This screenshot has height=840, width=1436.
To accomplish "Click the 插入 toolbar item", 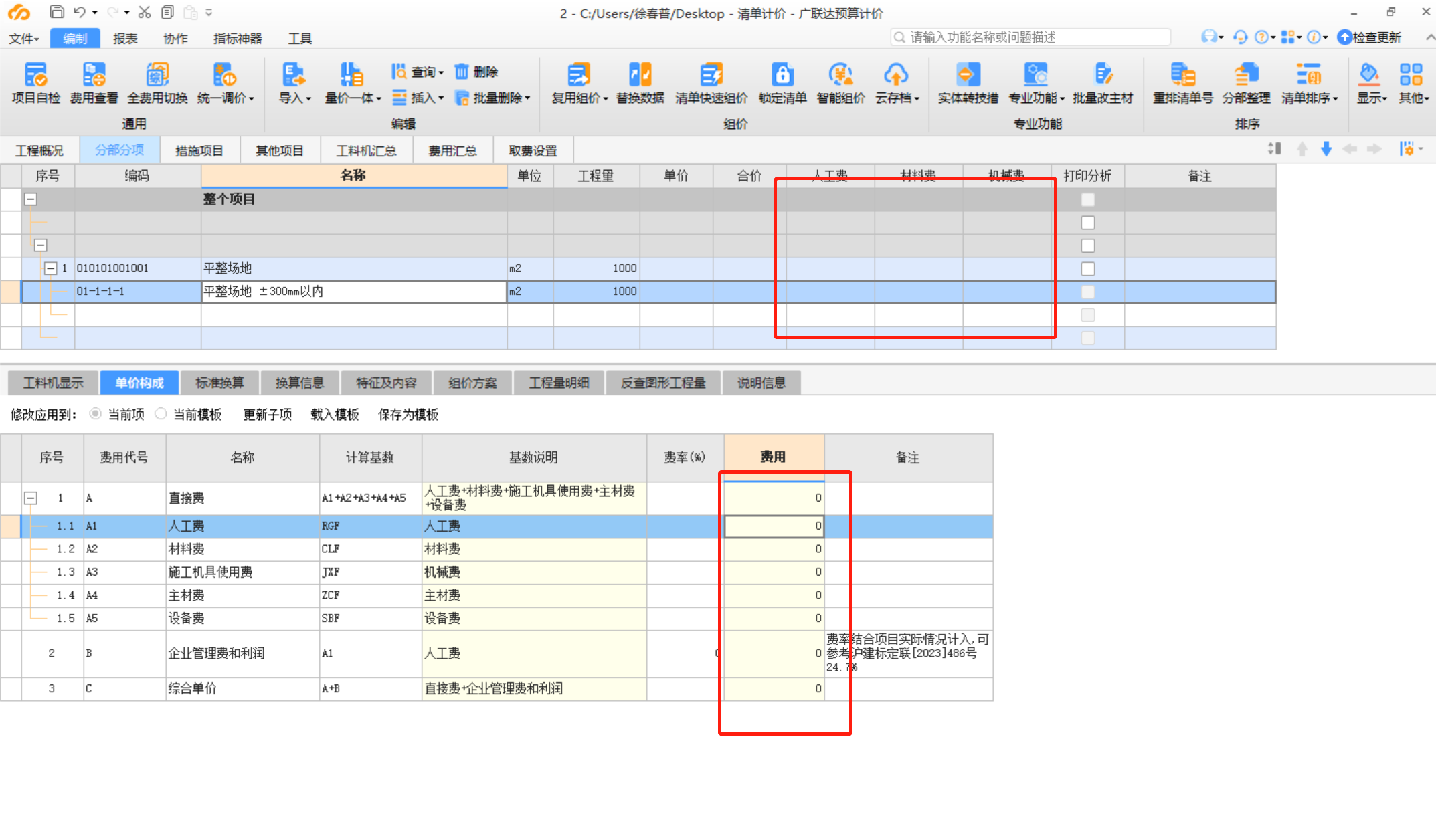I will pos(418,98).
